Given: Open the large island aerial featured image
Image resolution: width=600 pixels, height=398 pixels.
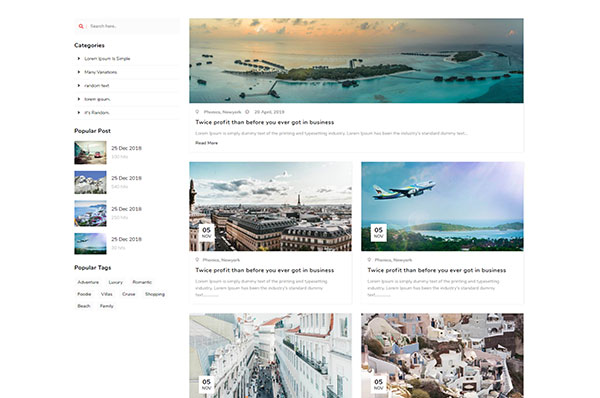Looking at the screenshot, I should pos(356,60).
